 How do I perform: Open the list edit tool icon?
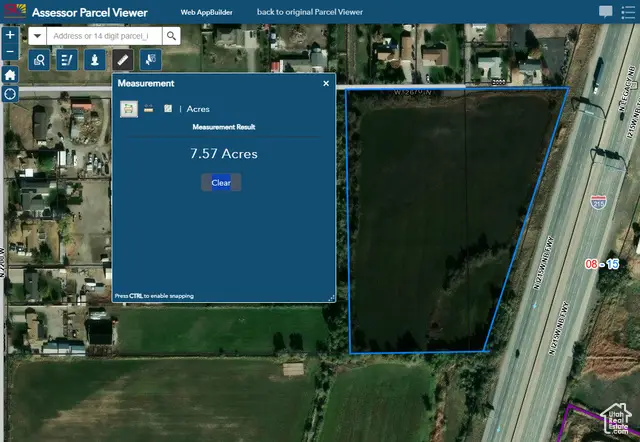click(x=67, y=60)
